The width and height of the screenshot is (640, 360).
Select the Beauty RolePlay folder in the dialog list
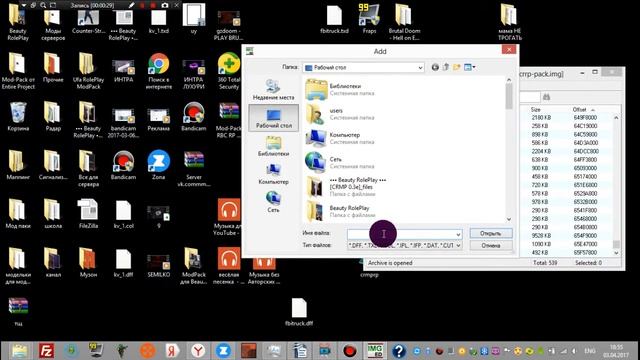tap(339, 211)
